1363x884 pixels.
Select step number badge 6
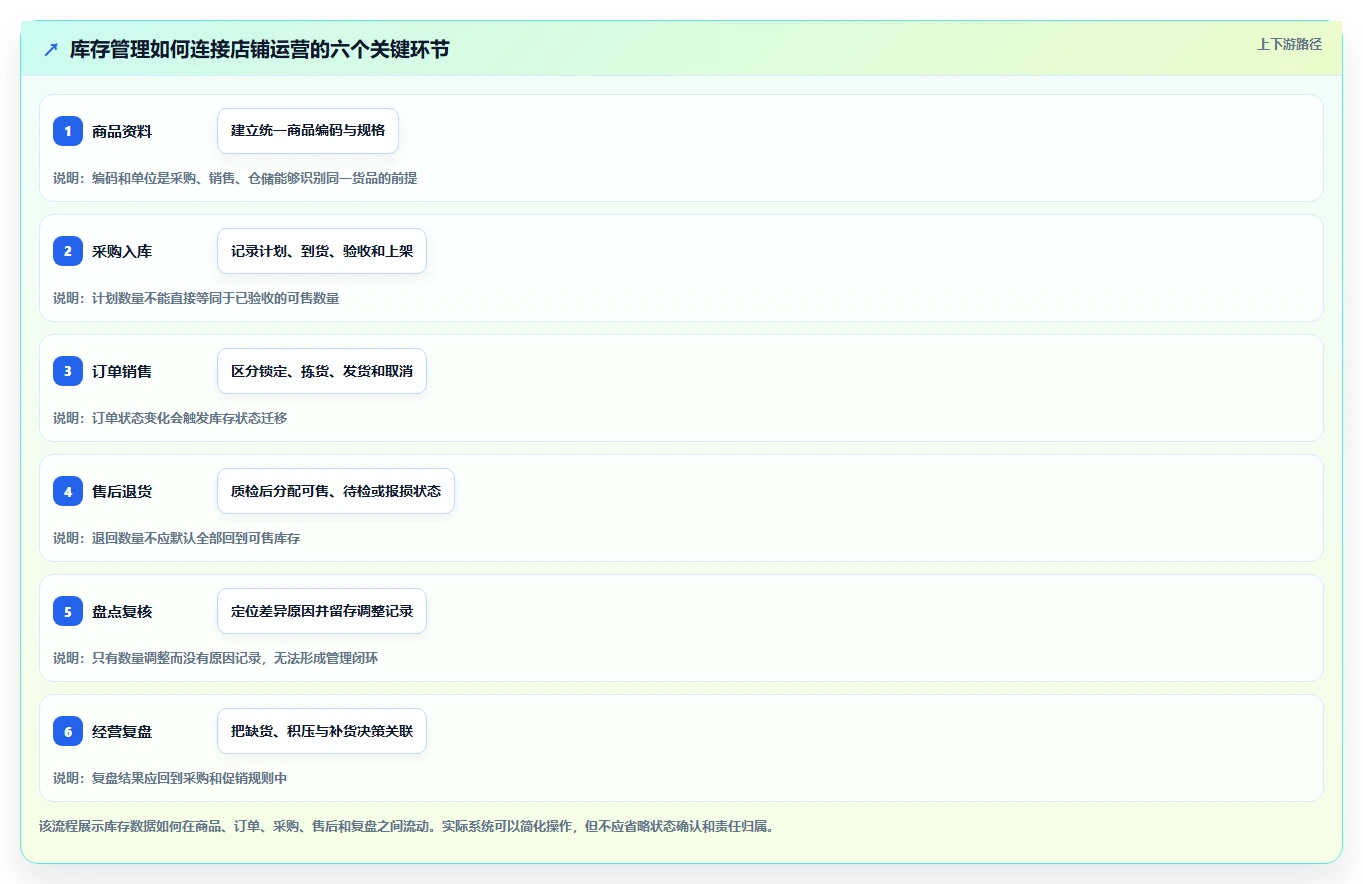68,731
